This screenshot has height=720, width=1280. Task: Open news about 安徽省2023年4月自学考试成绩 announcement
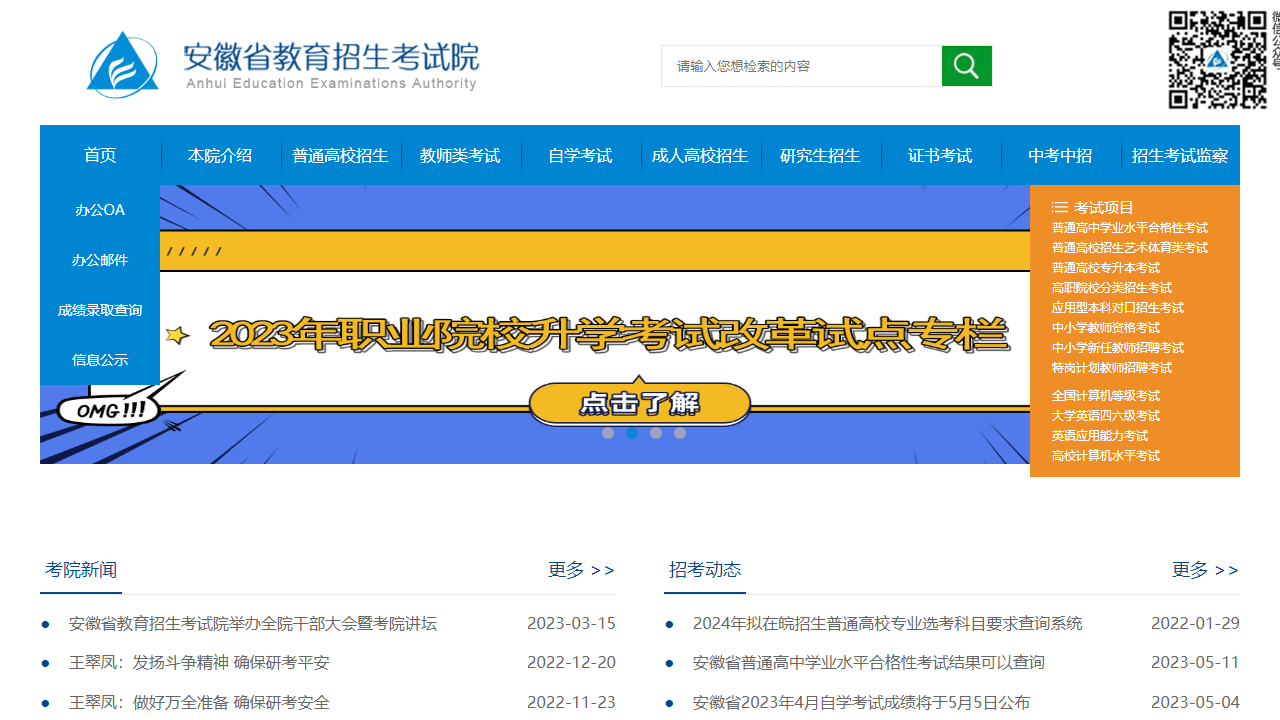click(851, 702)
